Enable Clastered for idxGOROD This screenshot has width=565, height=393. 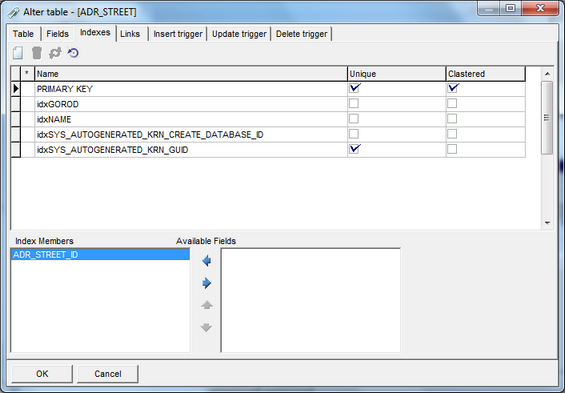tap(452, 104)
